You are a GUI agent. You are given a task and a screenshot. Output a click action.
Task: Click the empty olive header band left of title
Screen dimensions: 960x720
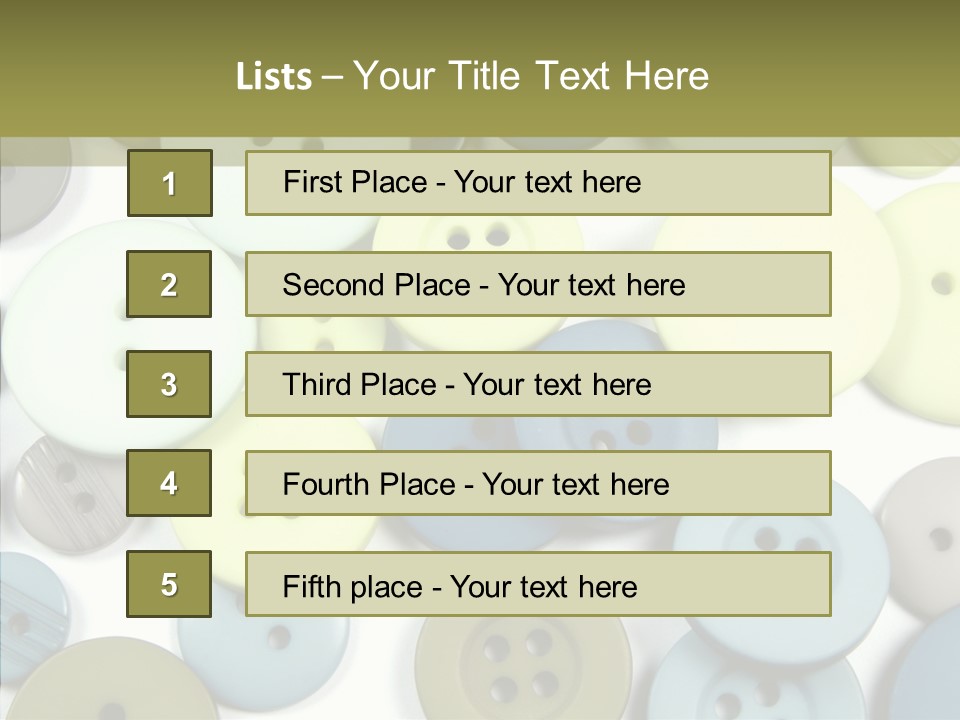[110, 70]
